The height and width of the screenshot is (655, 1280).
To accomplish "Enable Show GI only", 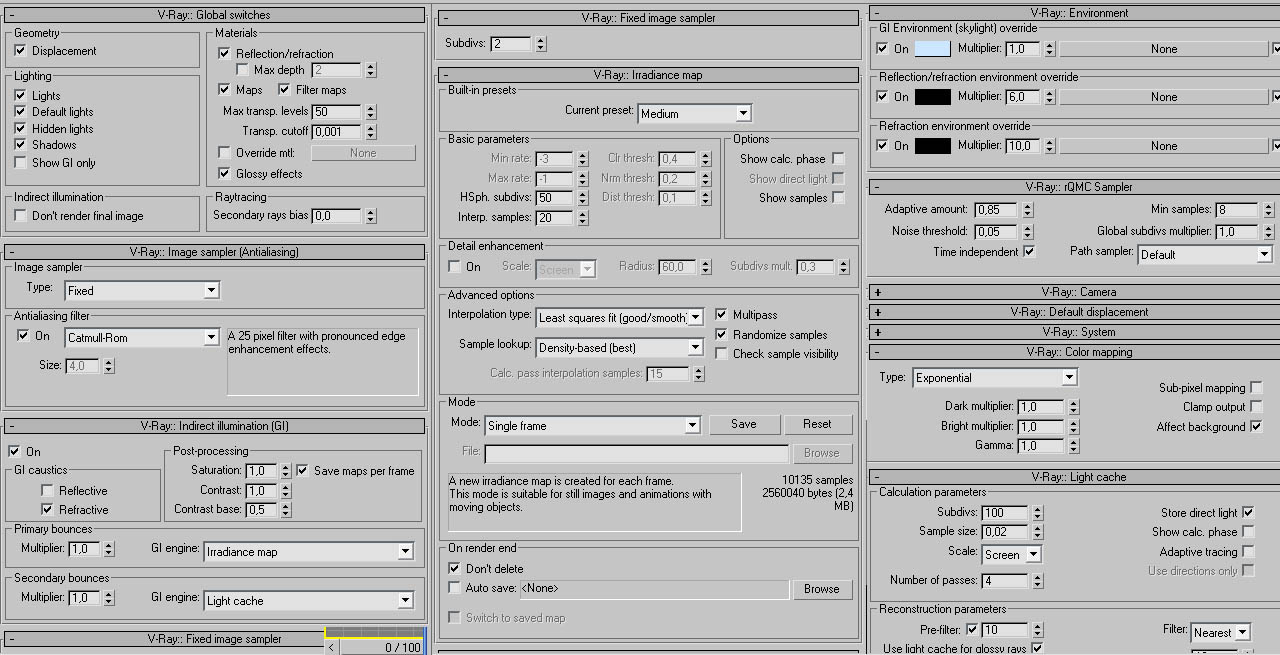I will [21, 163].
